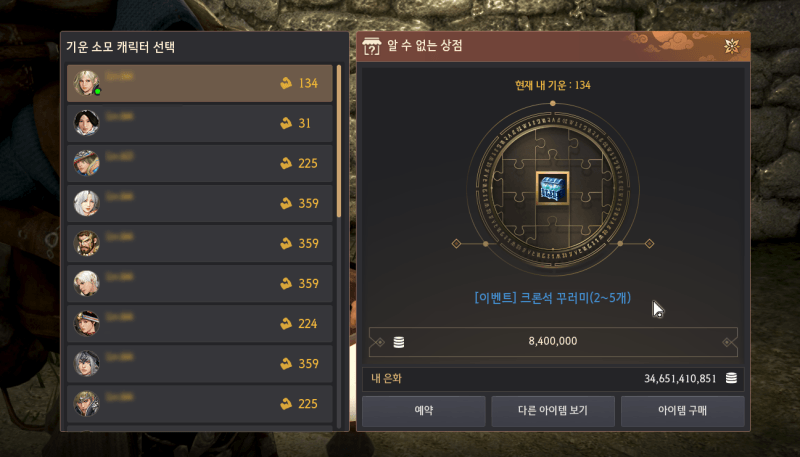Click the 8,400,000 silver price field

tap(553, 342)
